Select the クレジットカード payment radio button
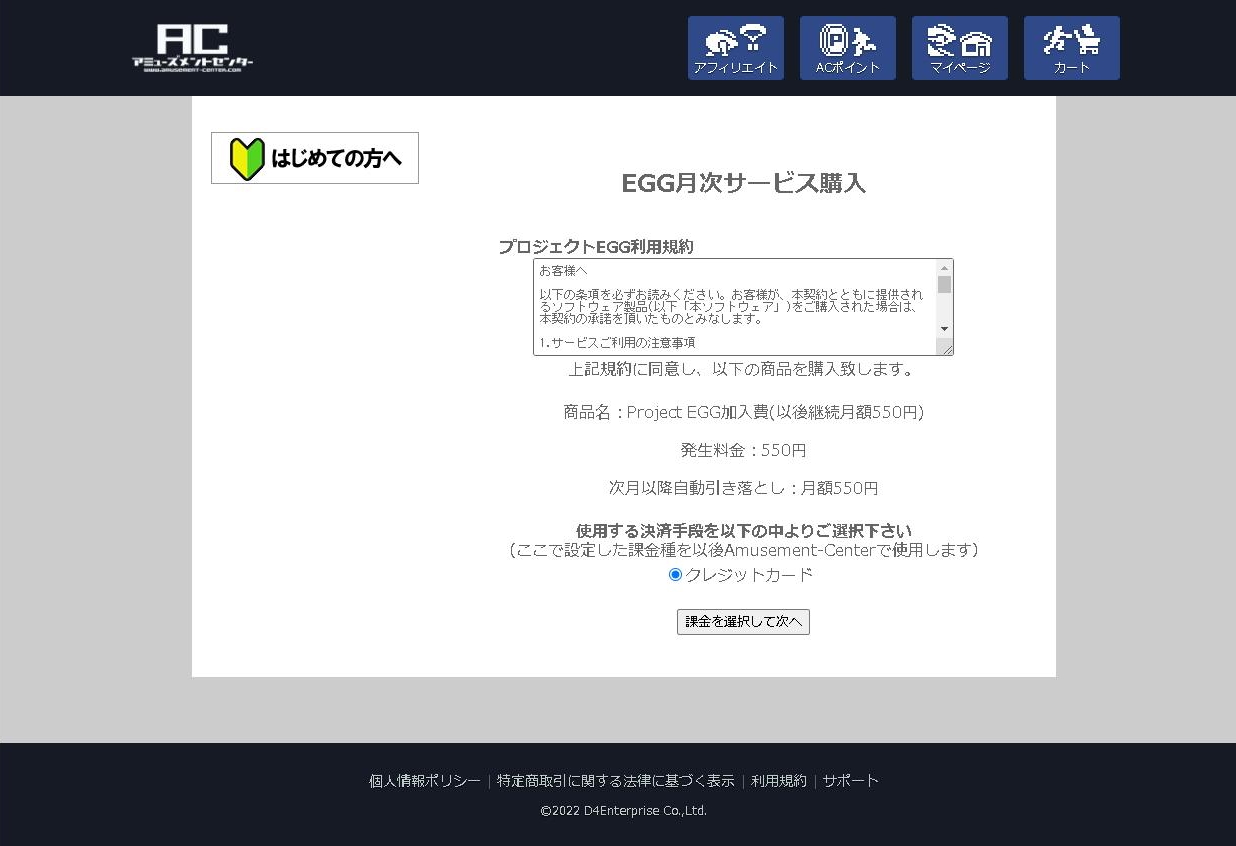Screen dimensions: 1236x846 pos(675,574)
